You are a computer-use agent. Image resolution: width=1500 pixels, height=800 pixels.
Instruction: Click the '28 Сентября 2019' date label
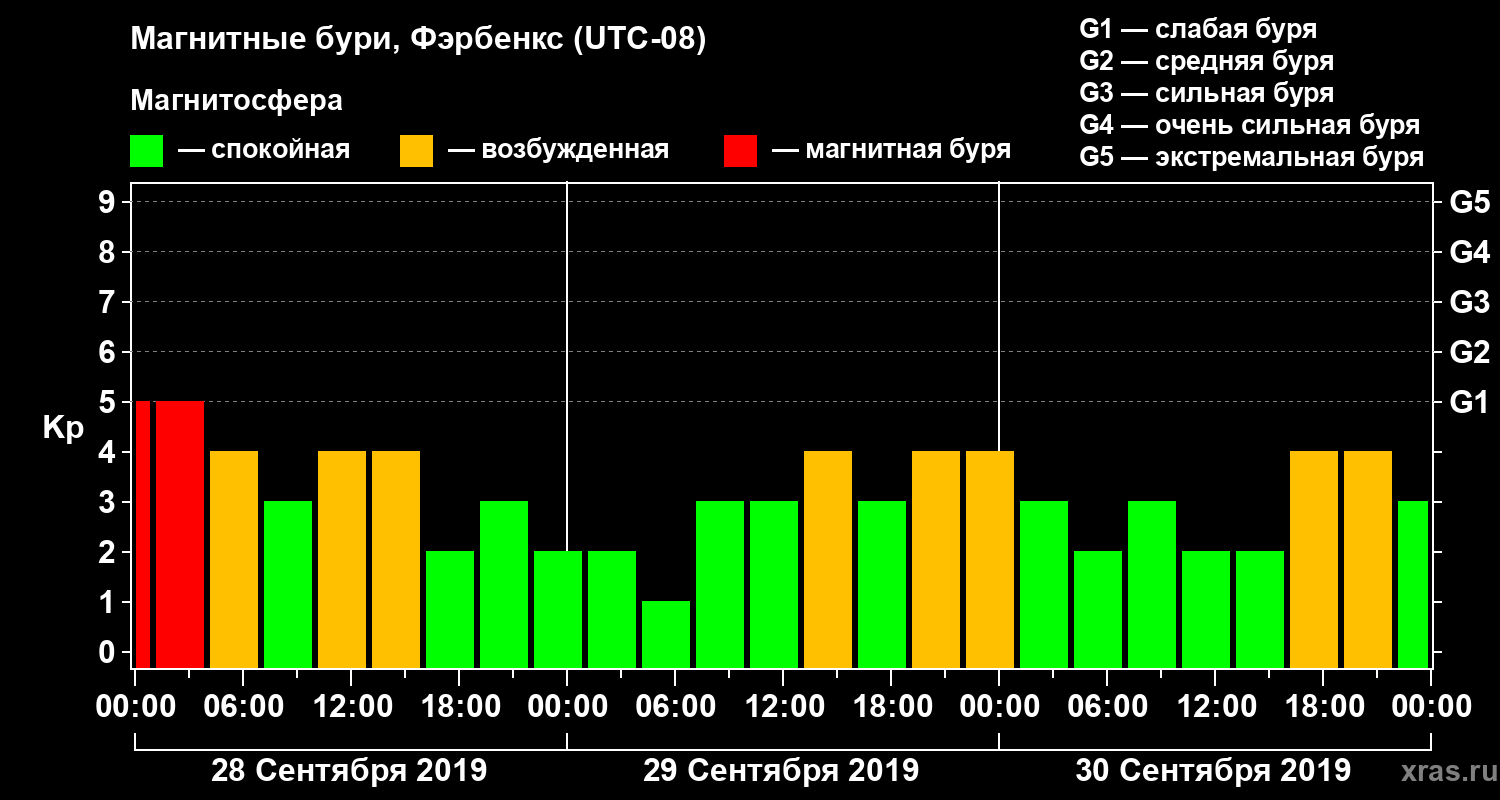click(349, 771)
